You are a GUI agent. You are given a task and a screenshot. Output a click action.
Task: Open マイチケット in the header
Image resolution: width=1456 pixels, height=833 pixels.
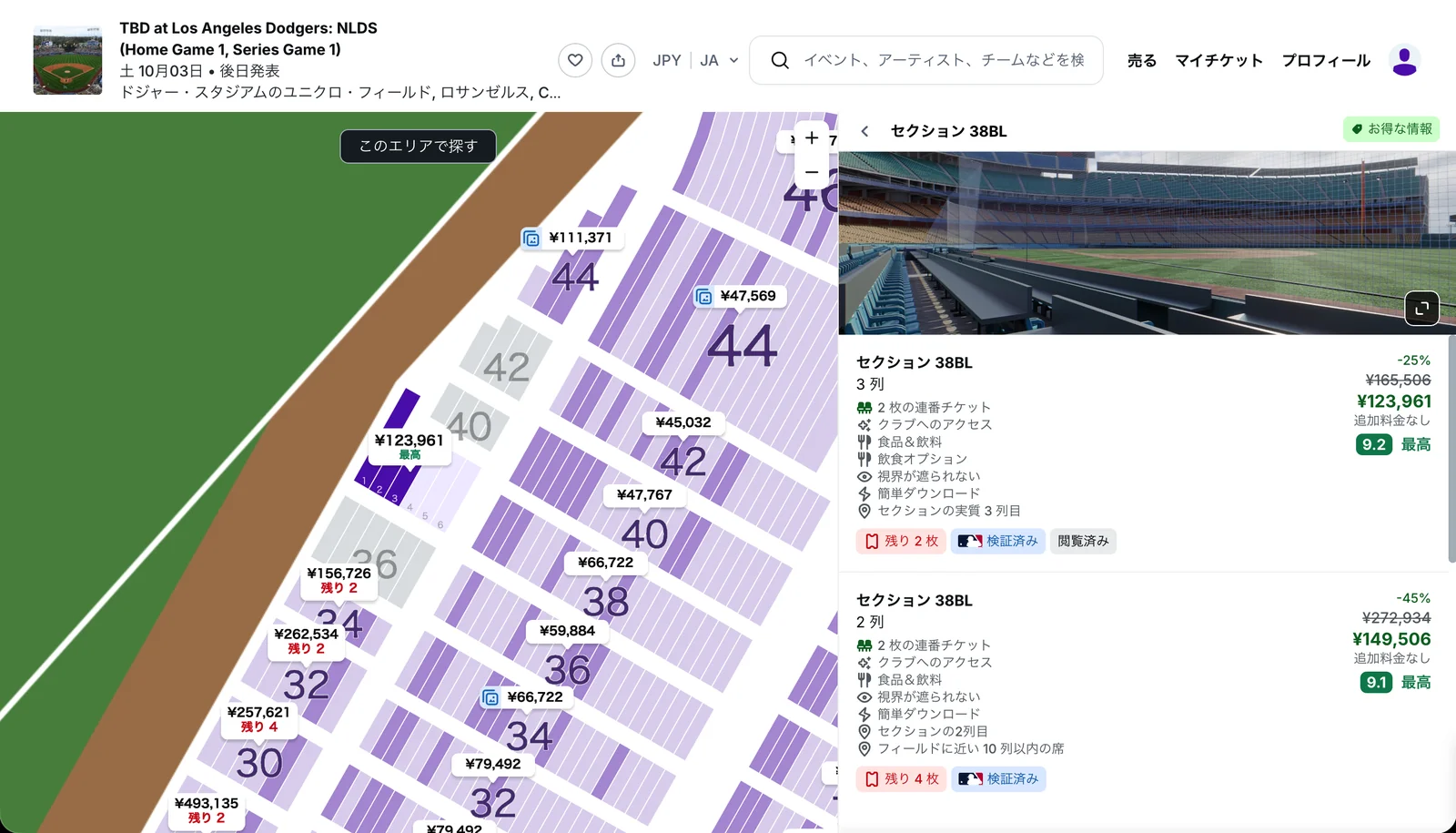(x=1218, y=60)
